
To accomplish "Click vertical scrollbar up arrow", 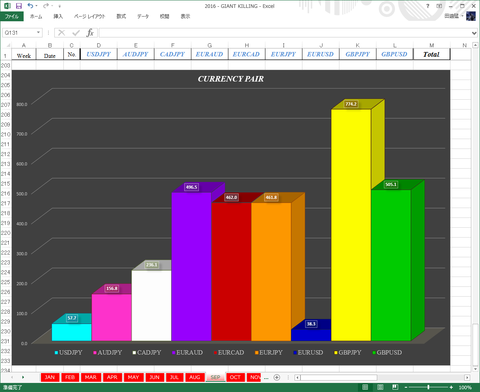I will tap(475, 45).
